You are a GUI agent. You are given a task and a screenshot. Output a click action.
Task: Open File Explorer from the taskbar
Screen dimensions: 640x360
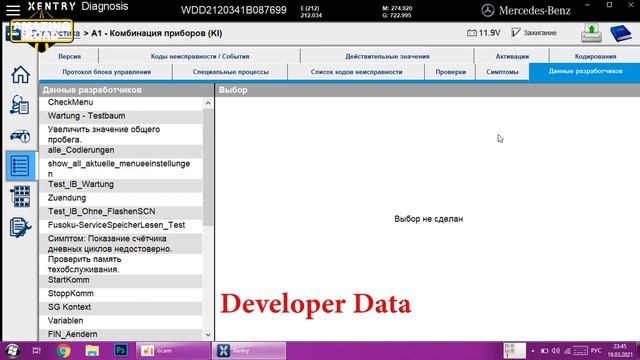92,351
